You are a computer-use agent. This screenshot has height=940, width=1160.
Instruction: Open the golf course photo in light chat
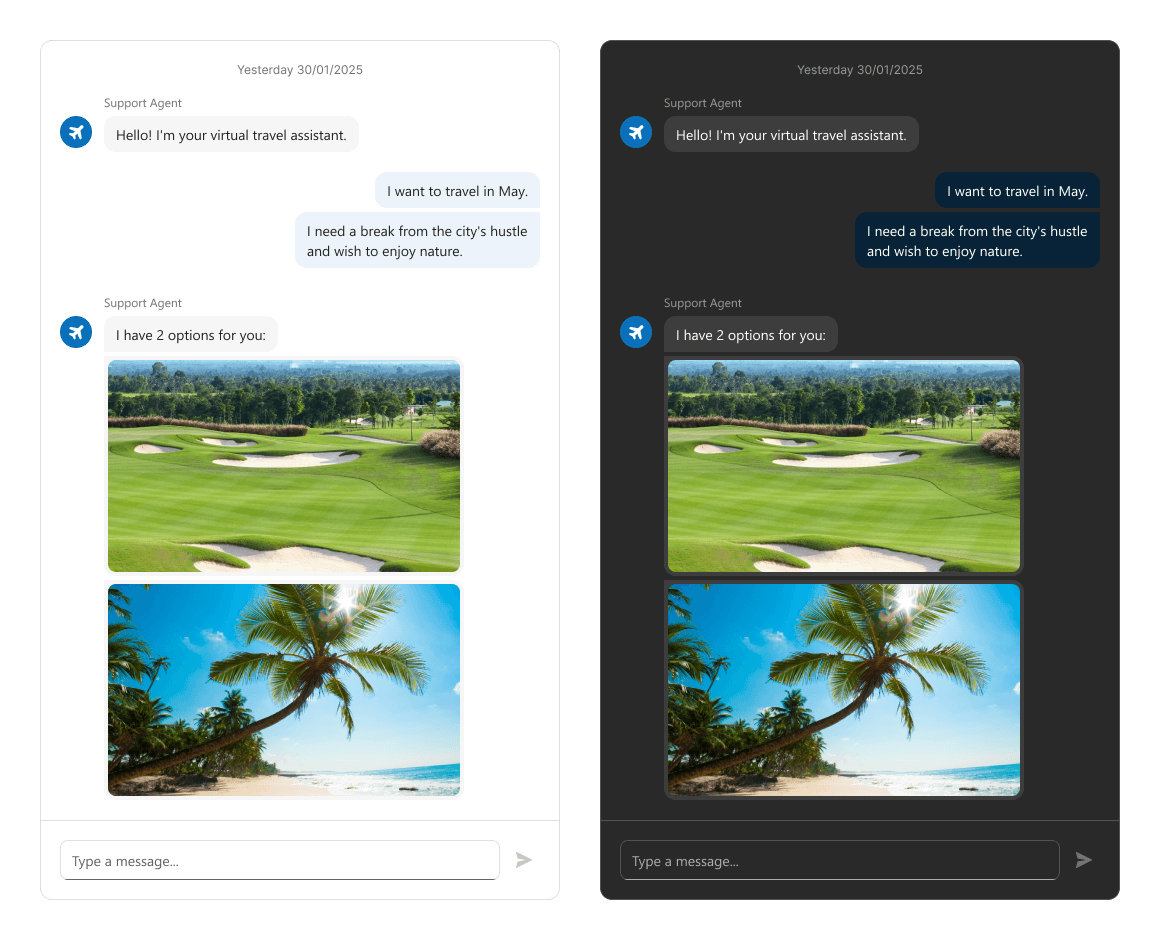284,465
